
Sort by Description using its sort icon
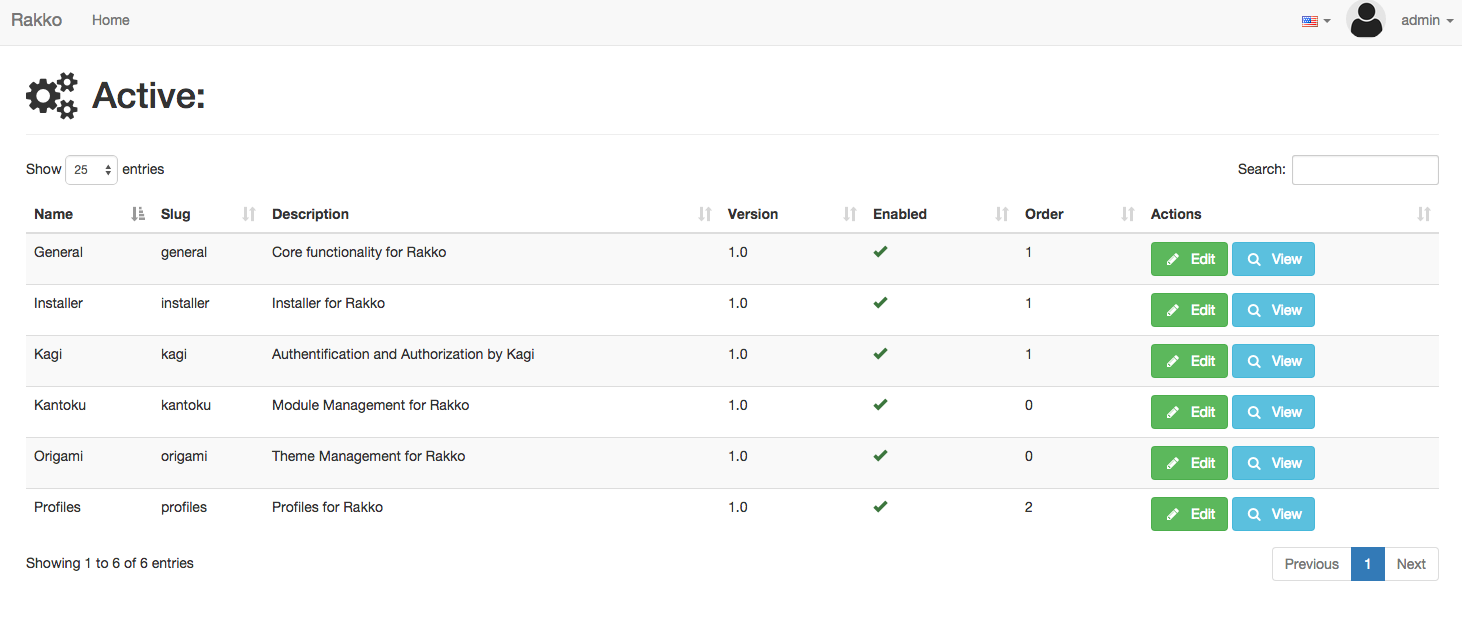pos(705,214)
